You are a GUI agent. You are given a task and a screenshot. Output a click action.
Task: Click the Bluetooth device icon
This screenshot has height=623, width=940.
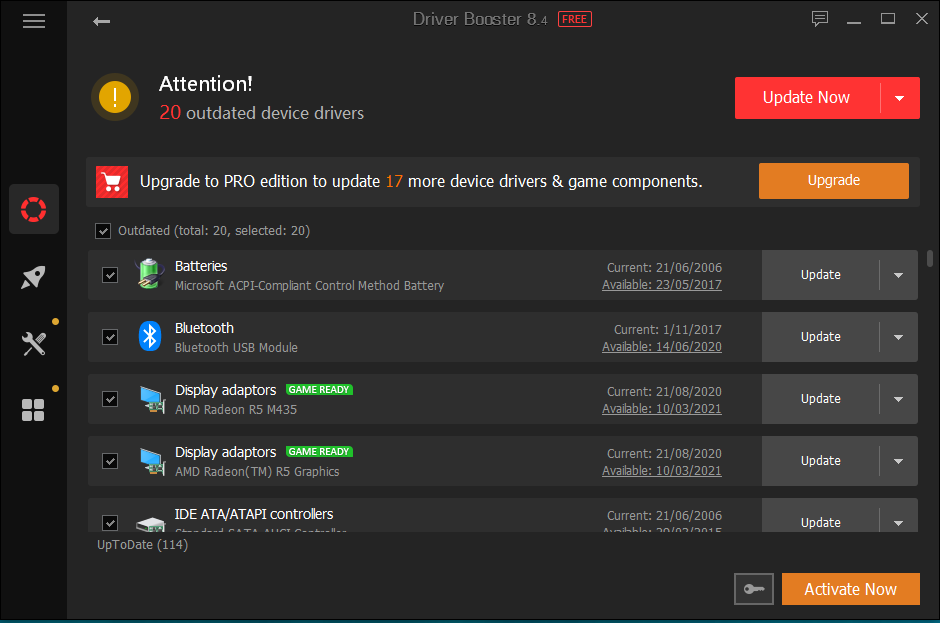(x=150, y=336)
